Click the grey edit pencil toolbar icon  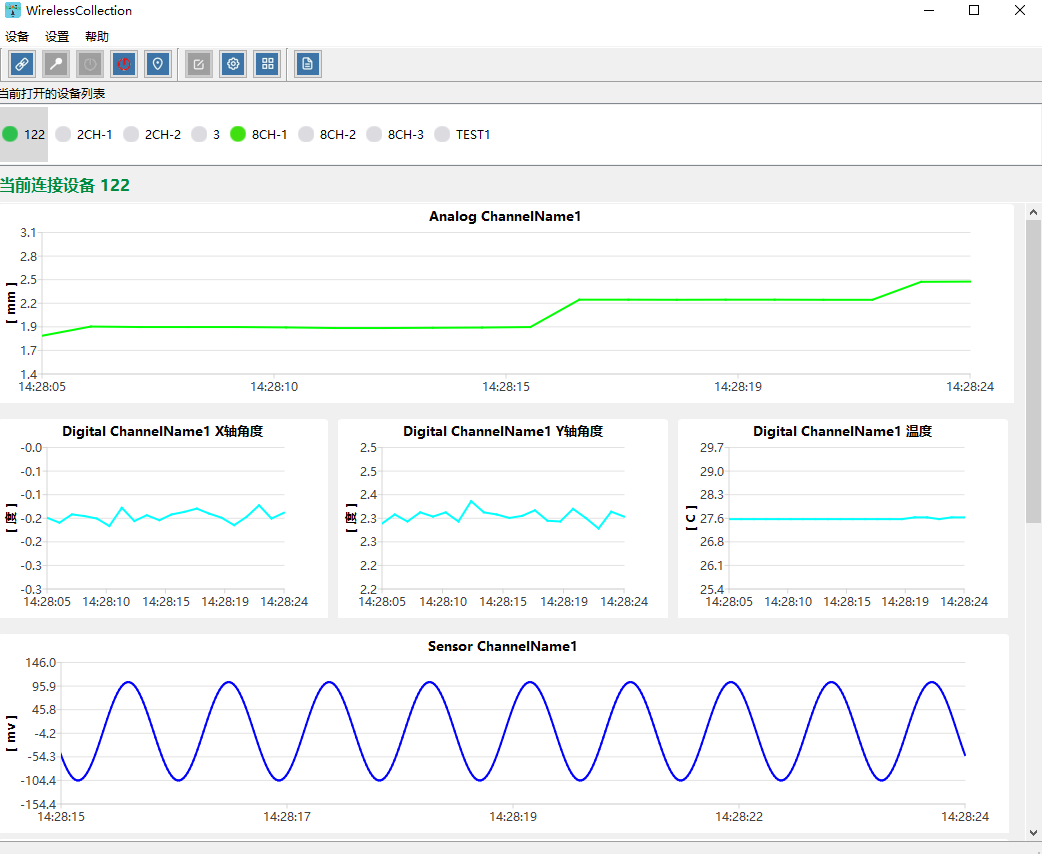[x=199, y=64]
